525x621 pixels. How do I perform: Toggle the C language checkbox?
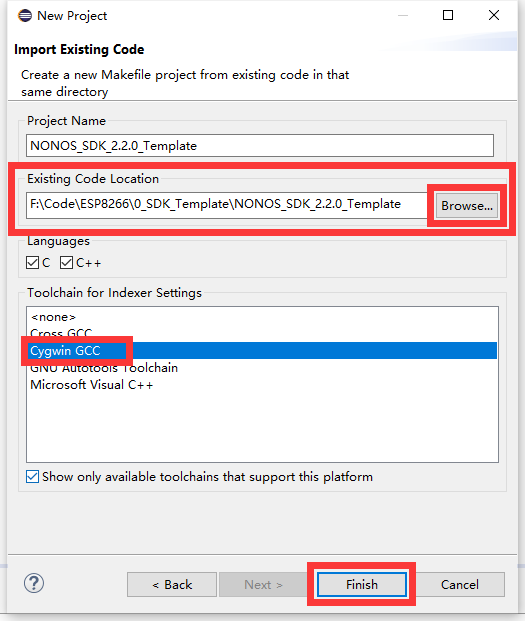(32, 263)
